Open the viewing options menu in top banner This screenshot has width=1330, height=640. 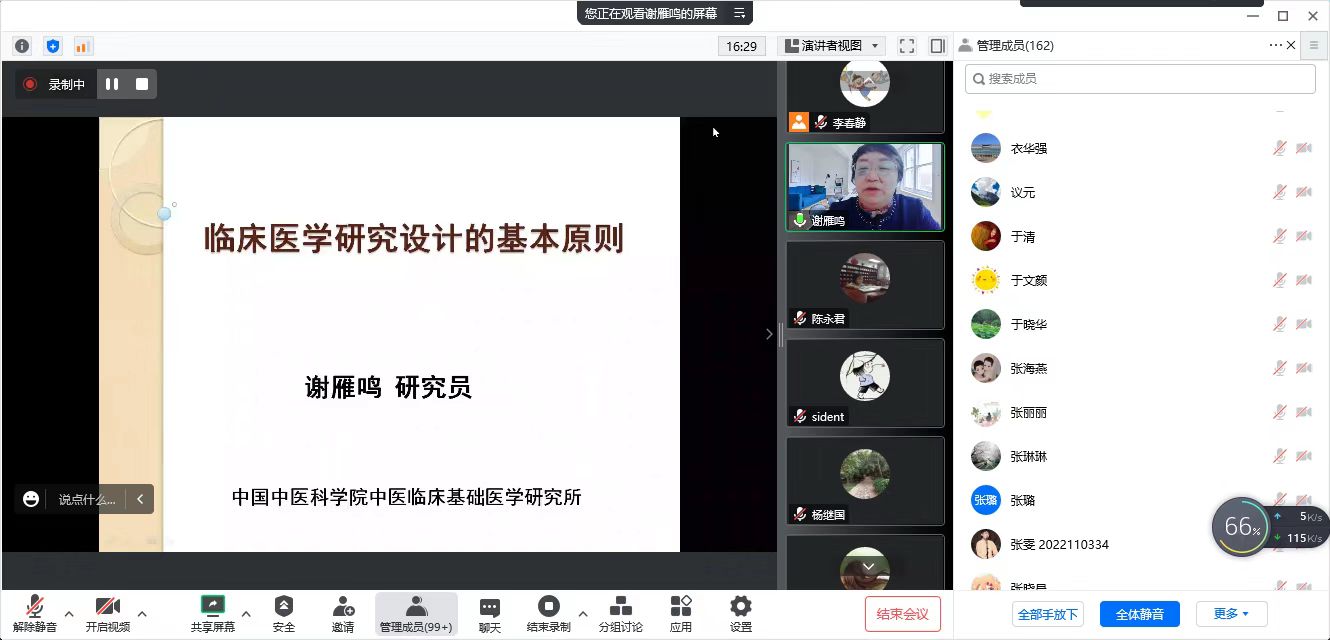pos(739,13)
